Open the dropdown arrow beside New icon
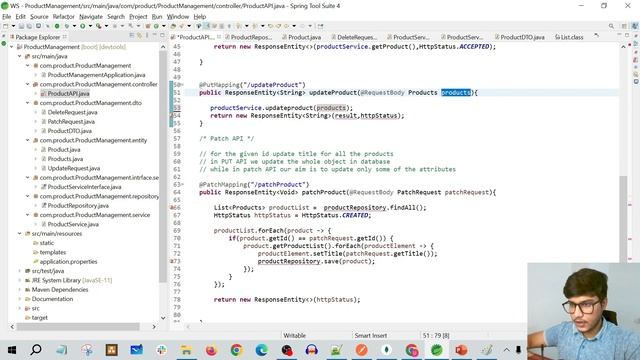The height and width of the screenshot is (360, 640). [13, 26]
